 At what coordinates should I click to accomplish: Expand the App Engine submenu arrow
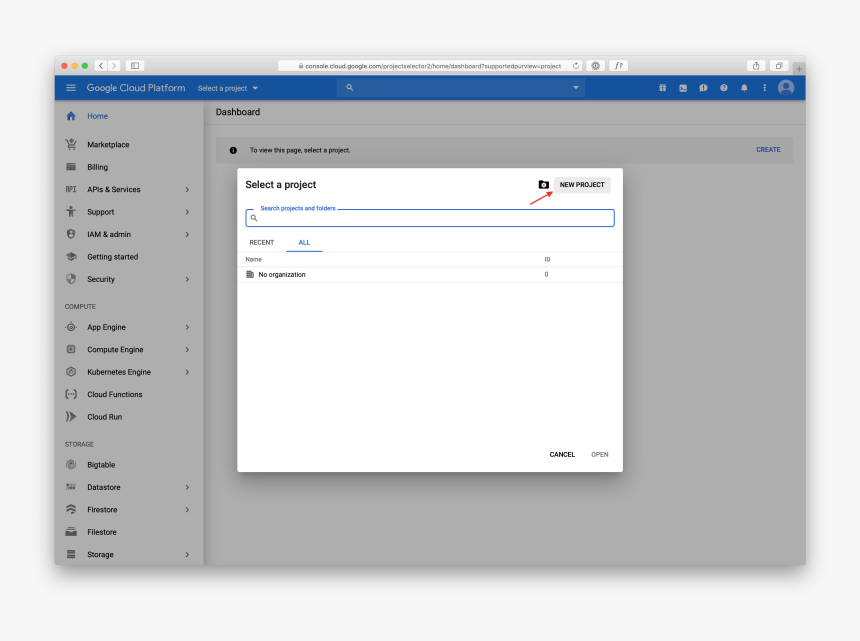point(187,327)
